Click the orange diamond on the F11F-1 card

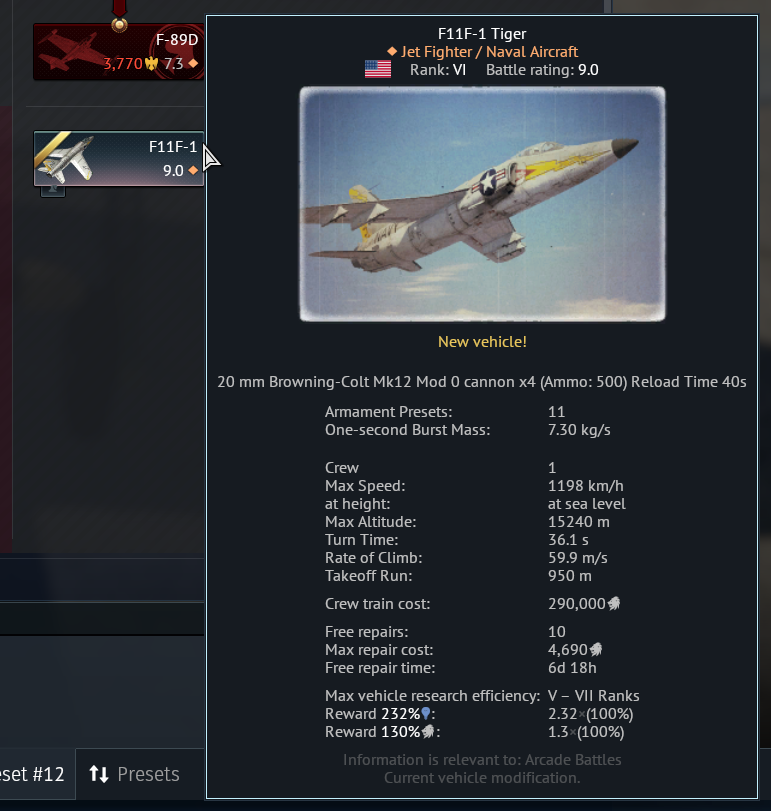(193, 170)
